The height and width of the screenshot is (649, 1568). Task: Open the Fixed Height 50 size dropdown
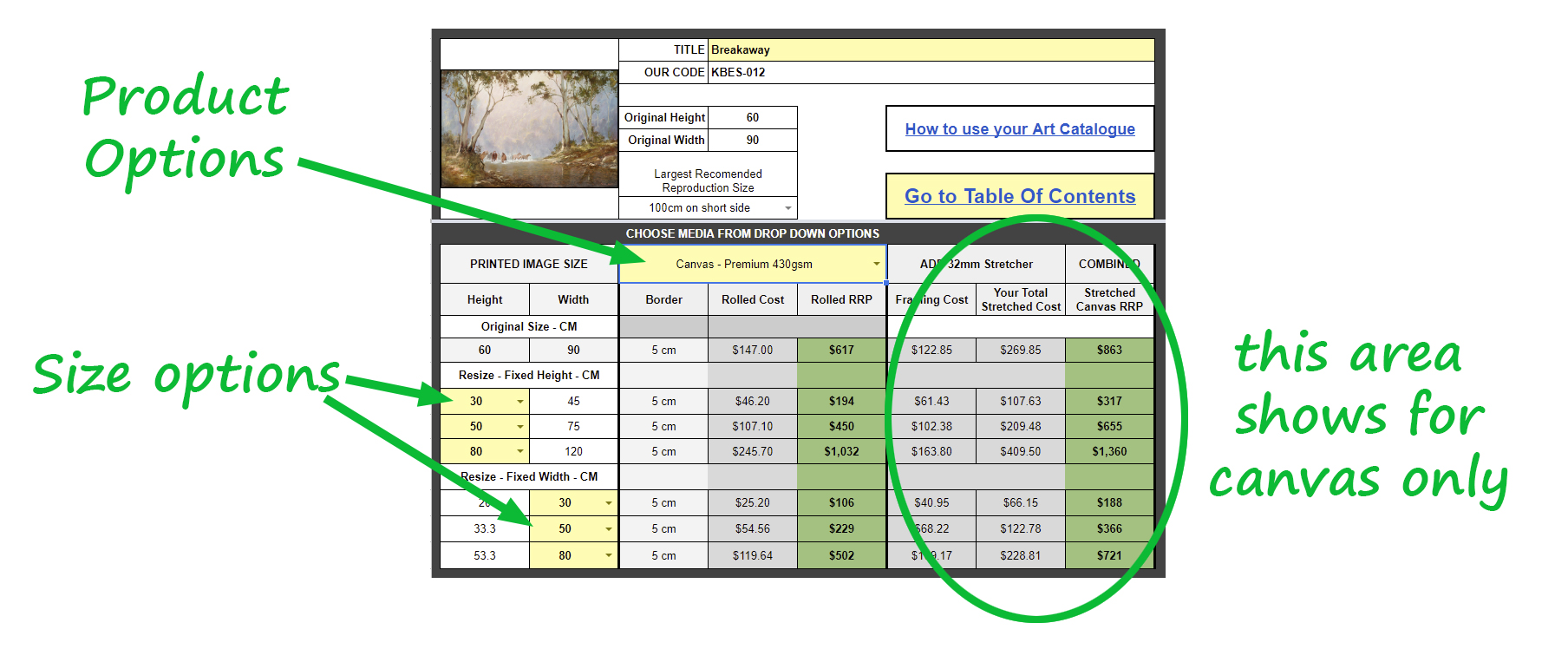pos(519,427)
